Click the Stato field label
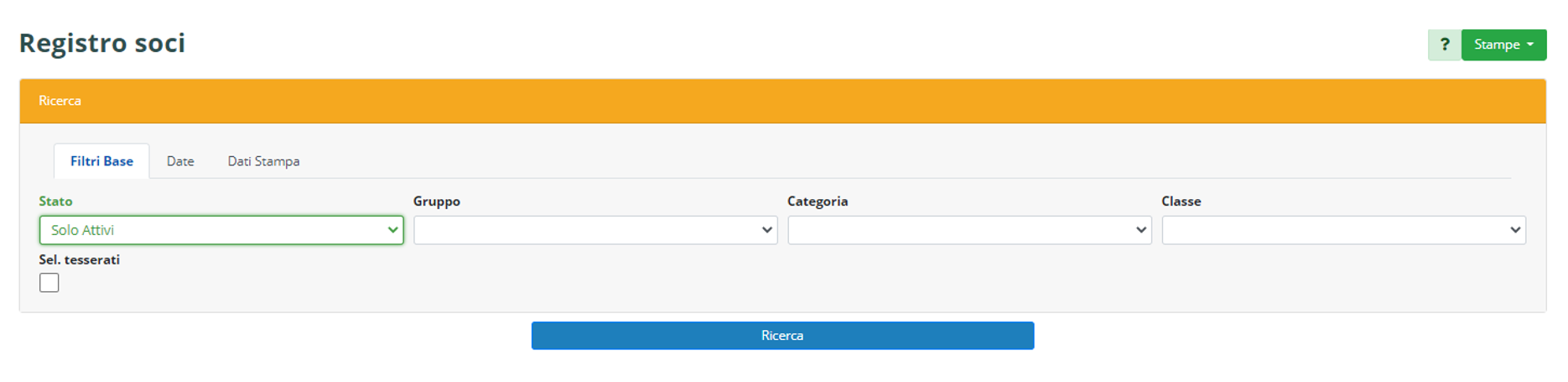The height and width of the screenshot is (382, 1568). click(55, 201)
